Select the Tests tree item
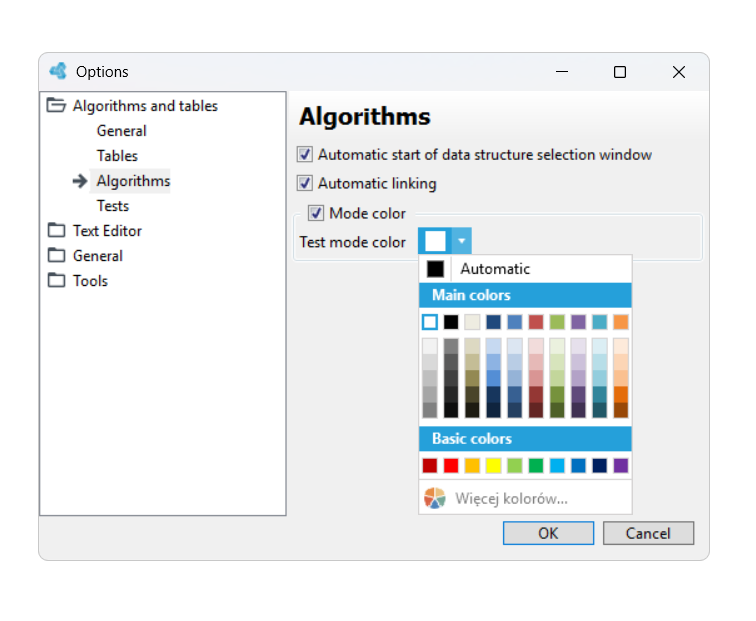The image size is (756, 621). [x=113, y=206]
